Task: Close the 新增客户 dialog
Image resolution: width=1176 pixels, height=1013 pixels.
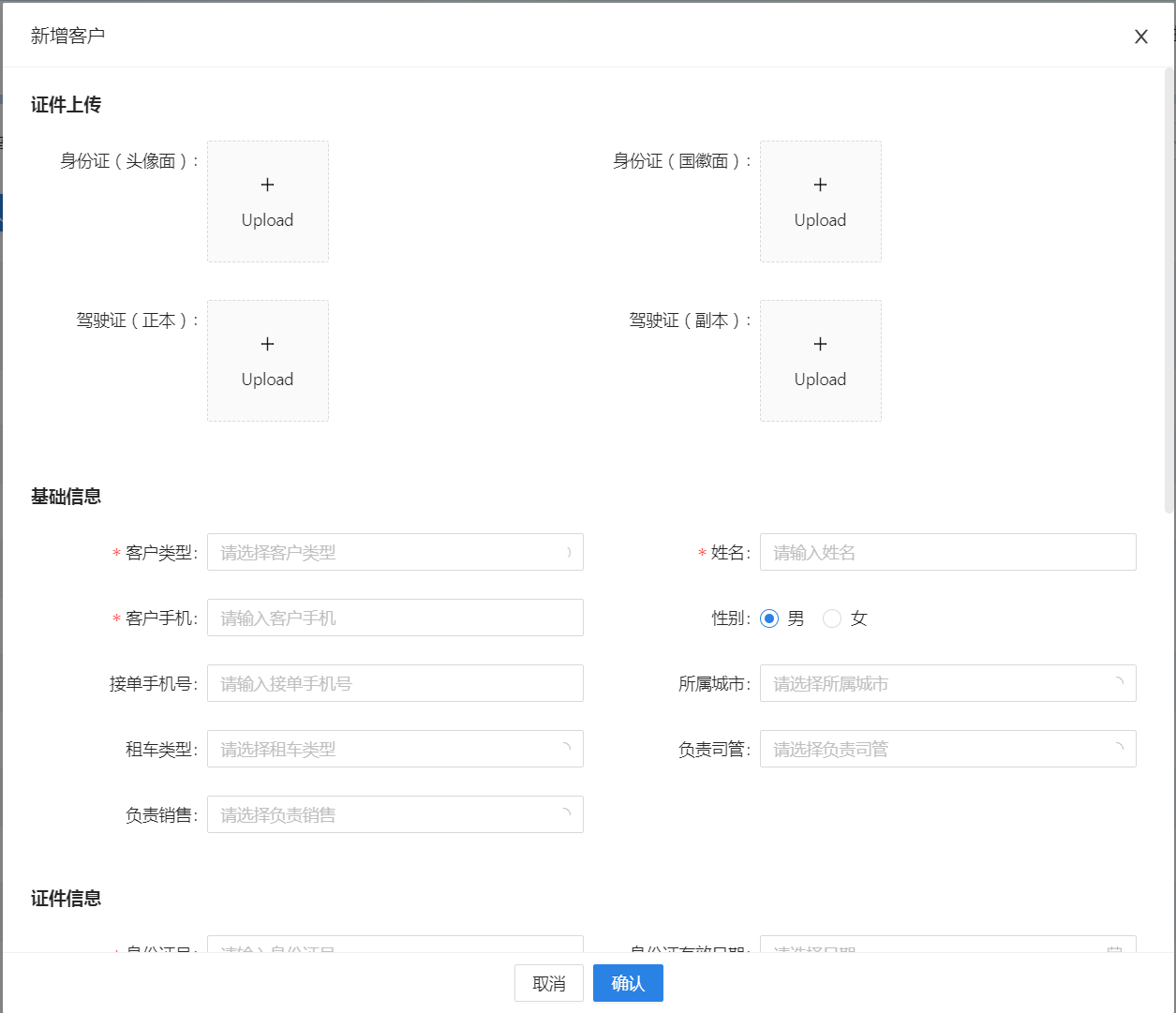Action: (1140, 37)
